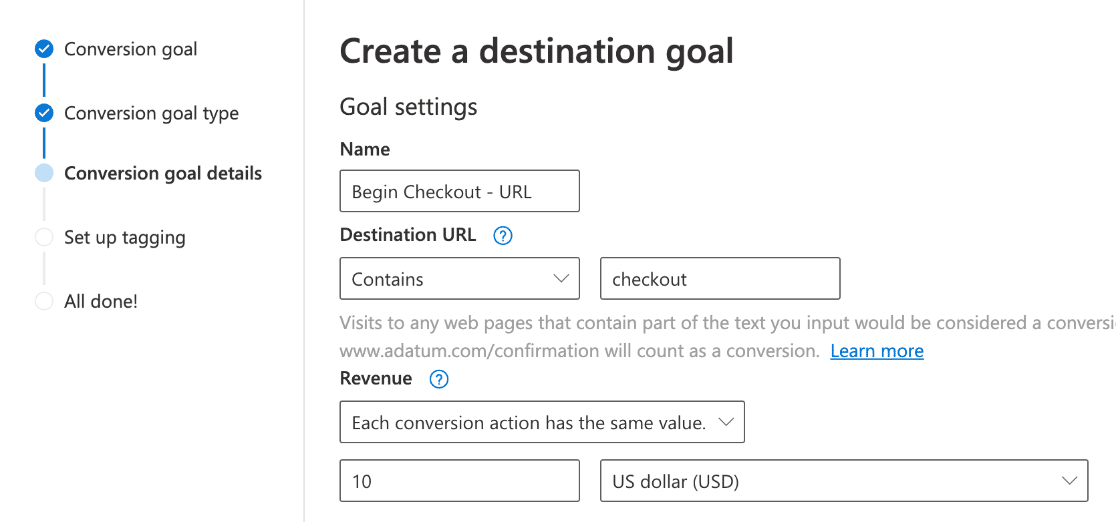Viewport: 1116px width, 522px height.
Task: Click the Conversion goal details step circle
Action: click(x=44, y=173)
